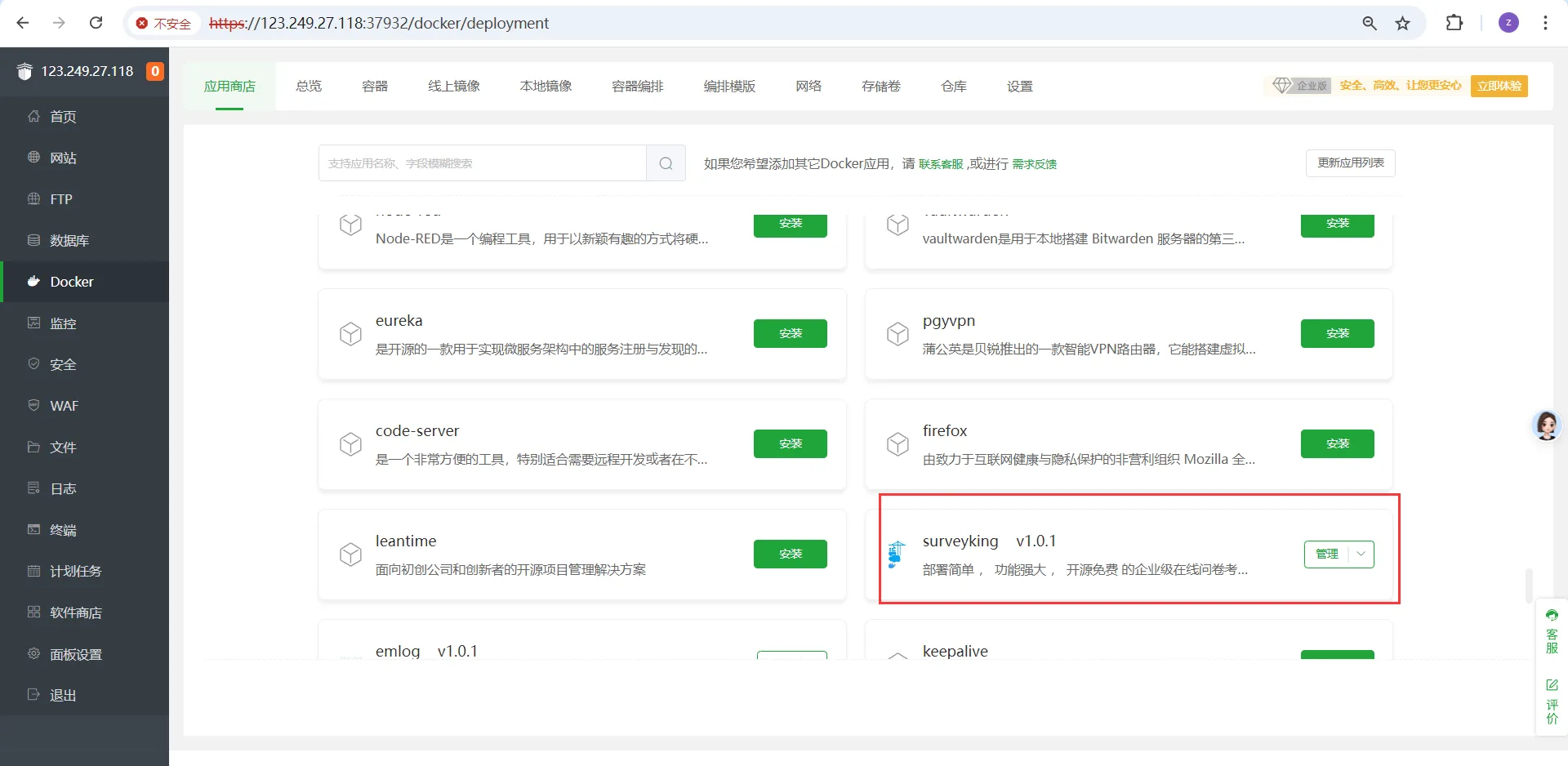This screenshot has height=766, width=1568.
Task: Click the 客服 headset icon
Action: (x=1552, y=615)
